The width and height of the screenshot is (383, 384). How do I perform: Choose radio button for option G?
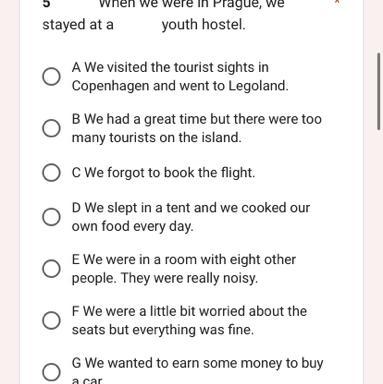(x=51, y=372)
